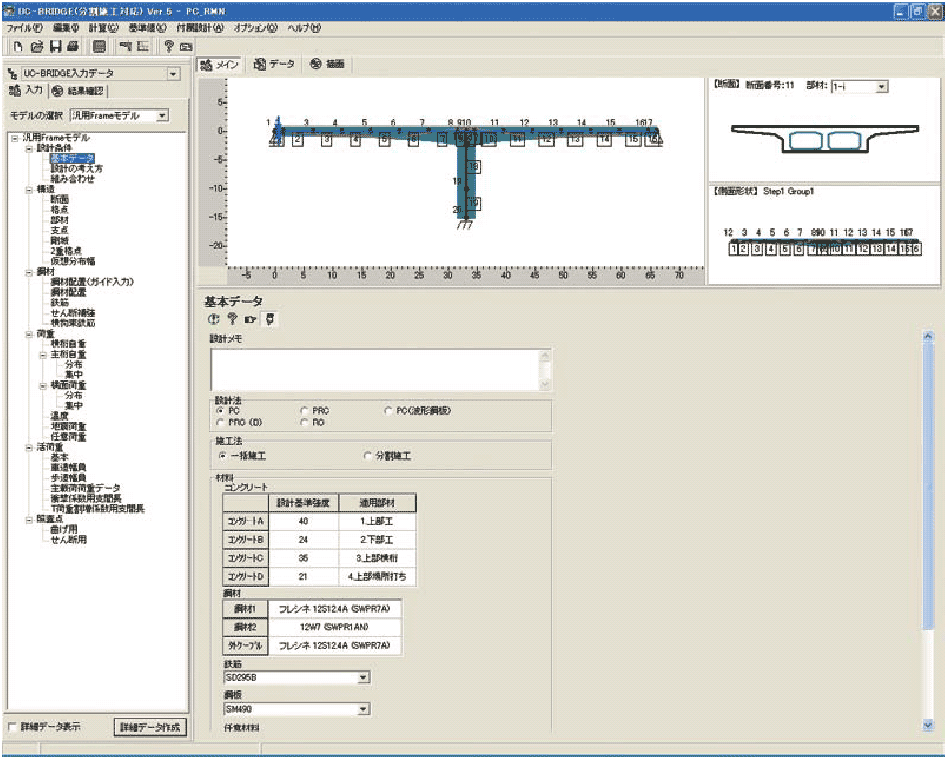Open the ファイル(F) menu

25,28
